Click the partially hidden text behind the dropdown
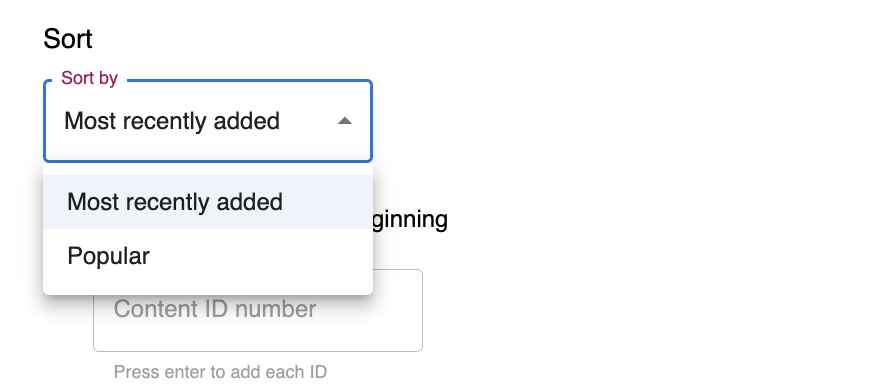The width and height of the screenshot is (880, 384). tap(410, 220)
